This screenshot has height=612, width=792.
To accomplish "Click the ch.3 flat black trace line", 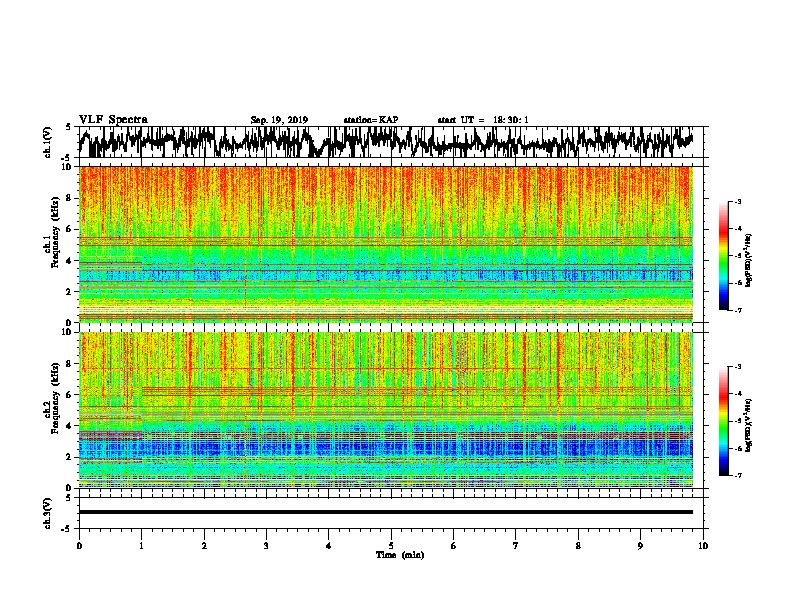I will point(386,512).
